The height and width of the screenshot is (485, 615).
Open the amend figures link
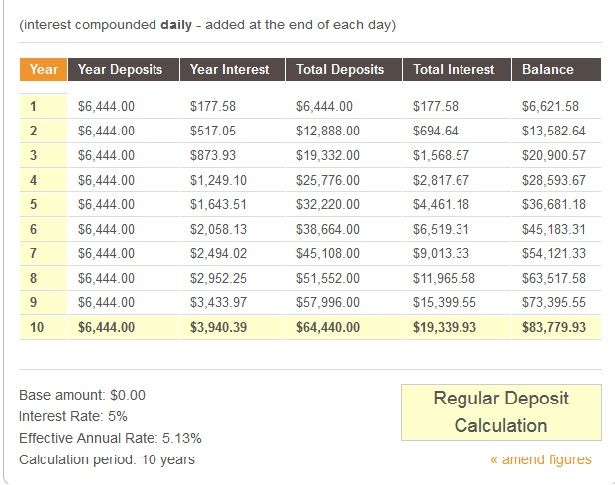pyautogui.click(x=540, y=459)
